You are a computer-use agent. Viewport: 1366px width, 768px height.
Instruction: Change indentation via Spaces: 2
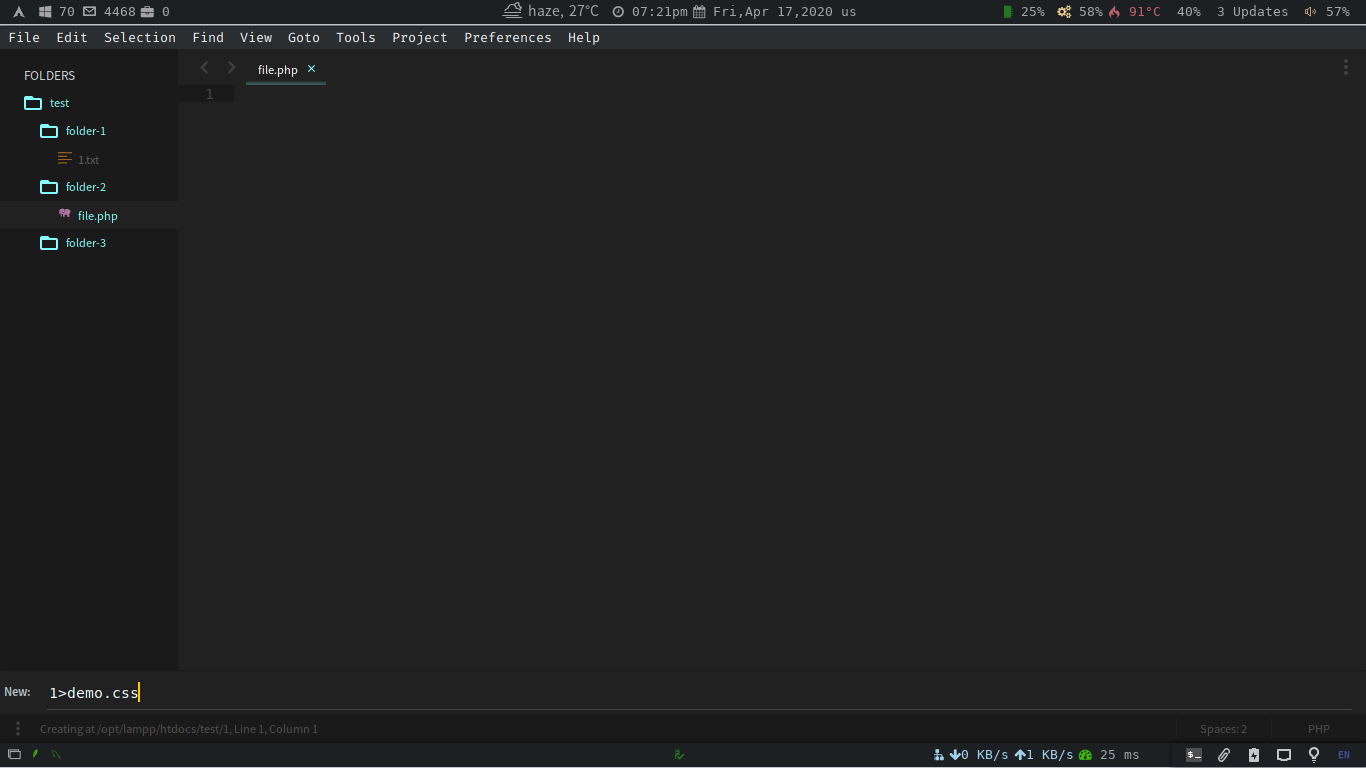coord(1223,729)
